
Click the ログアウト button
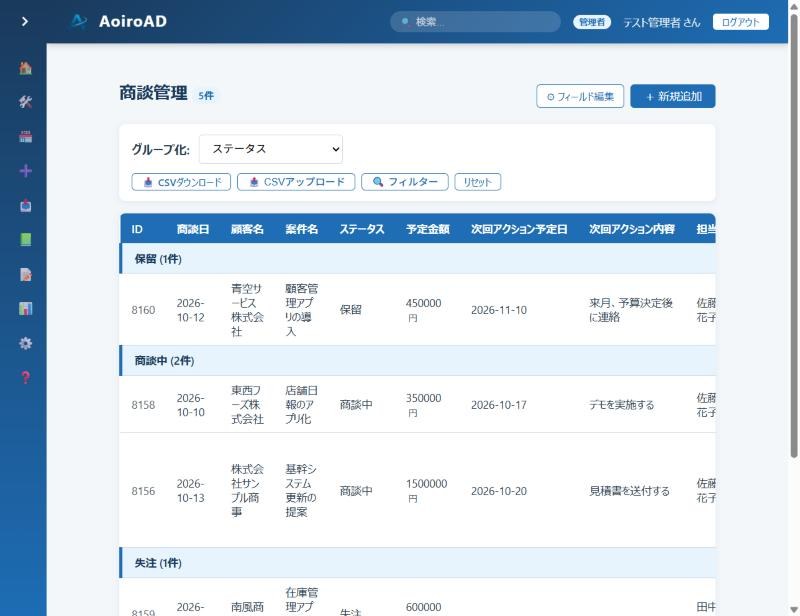pyautogui.click(x=740, y=22)
